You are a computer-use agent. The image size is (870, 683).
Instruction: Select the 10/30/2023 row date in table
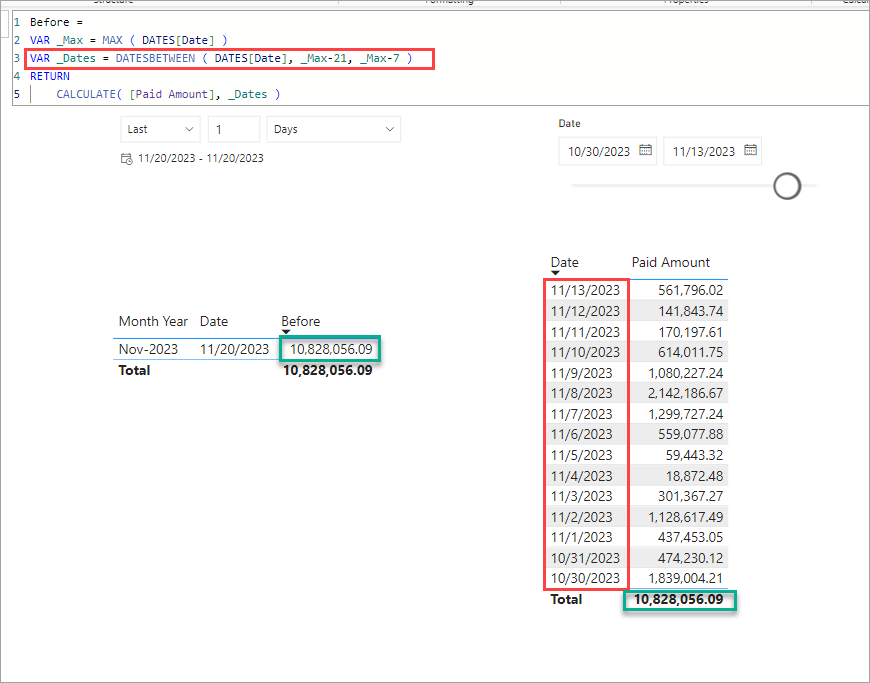(585, 578)
